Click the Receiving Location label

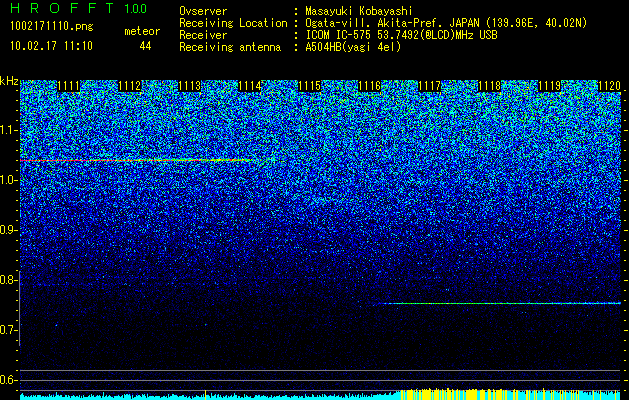tap(233, 23)
